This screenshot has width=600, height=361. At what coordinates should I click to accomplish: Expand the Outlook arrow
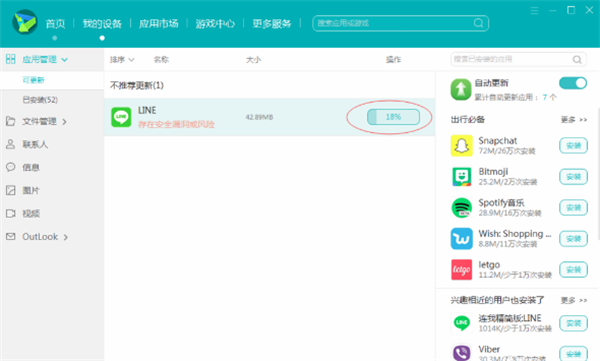(65, 237)
